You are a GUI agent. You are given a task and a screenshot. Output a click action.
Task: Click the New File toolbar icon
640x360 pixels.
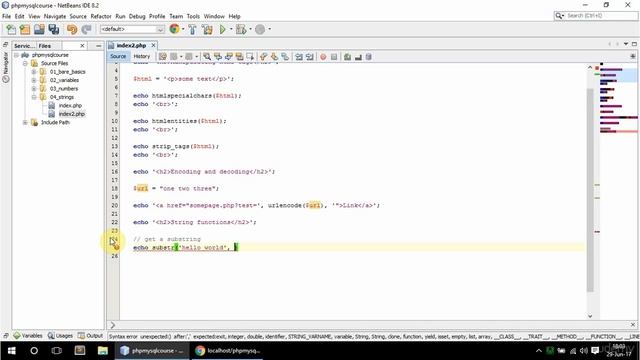click(x=11, y=29)
